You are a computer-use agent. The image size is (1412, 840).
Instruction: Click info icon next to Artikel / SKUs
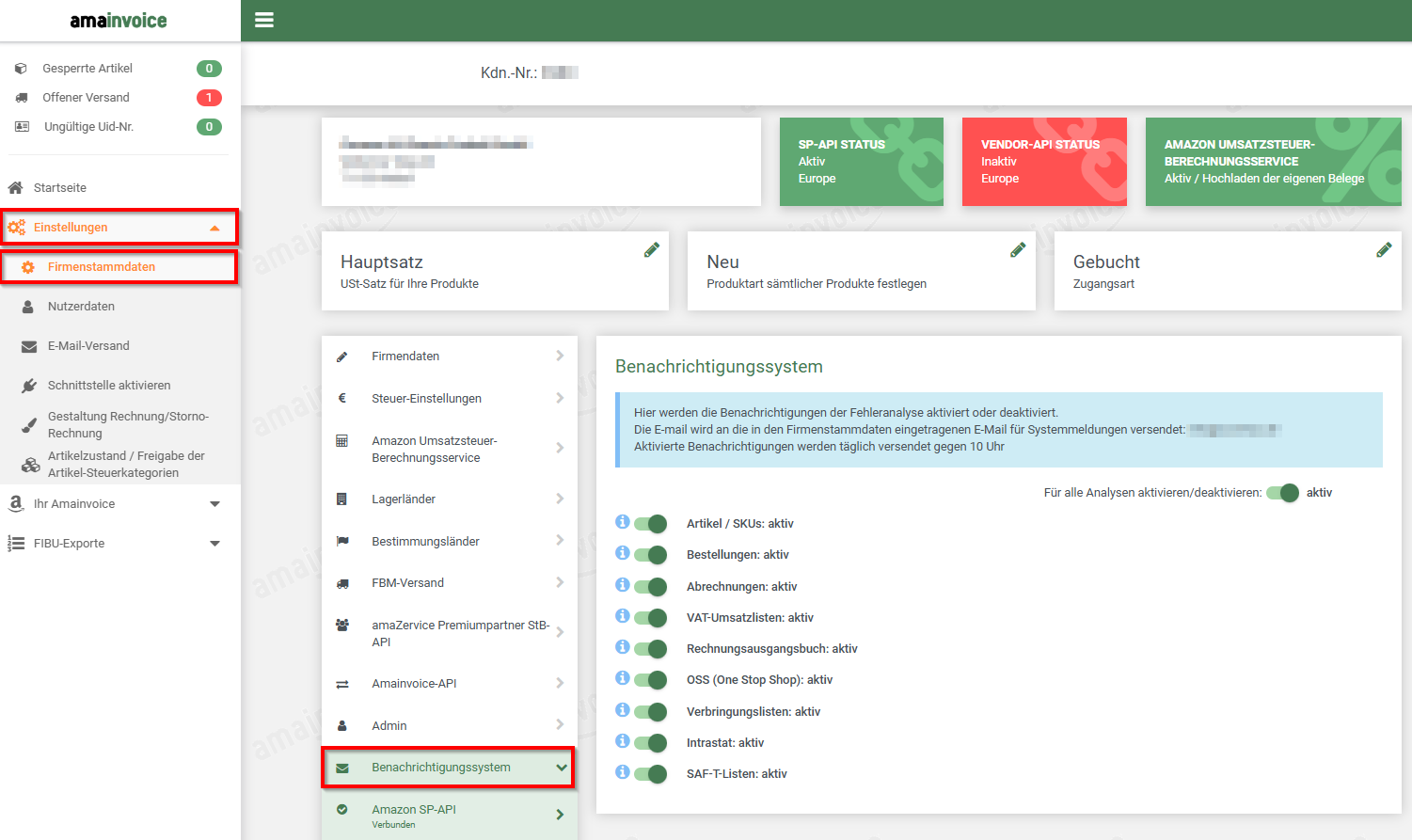click(x=622, y=522)
